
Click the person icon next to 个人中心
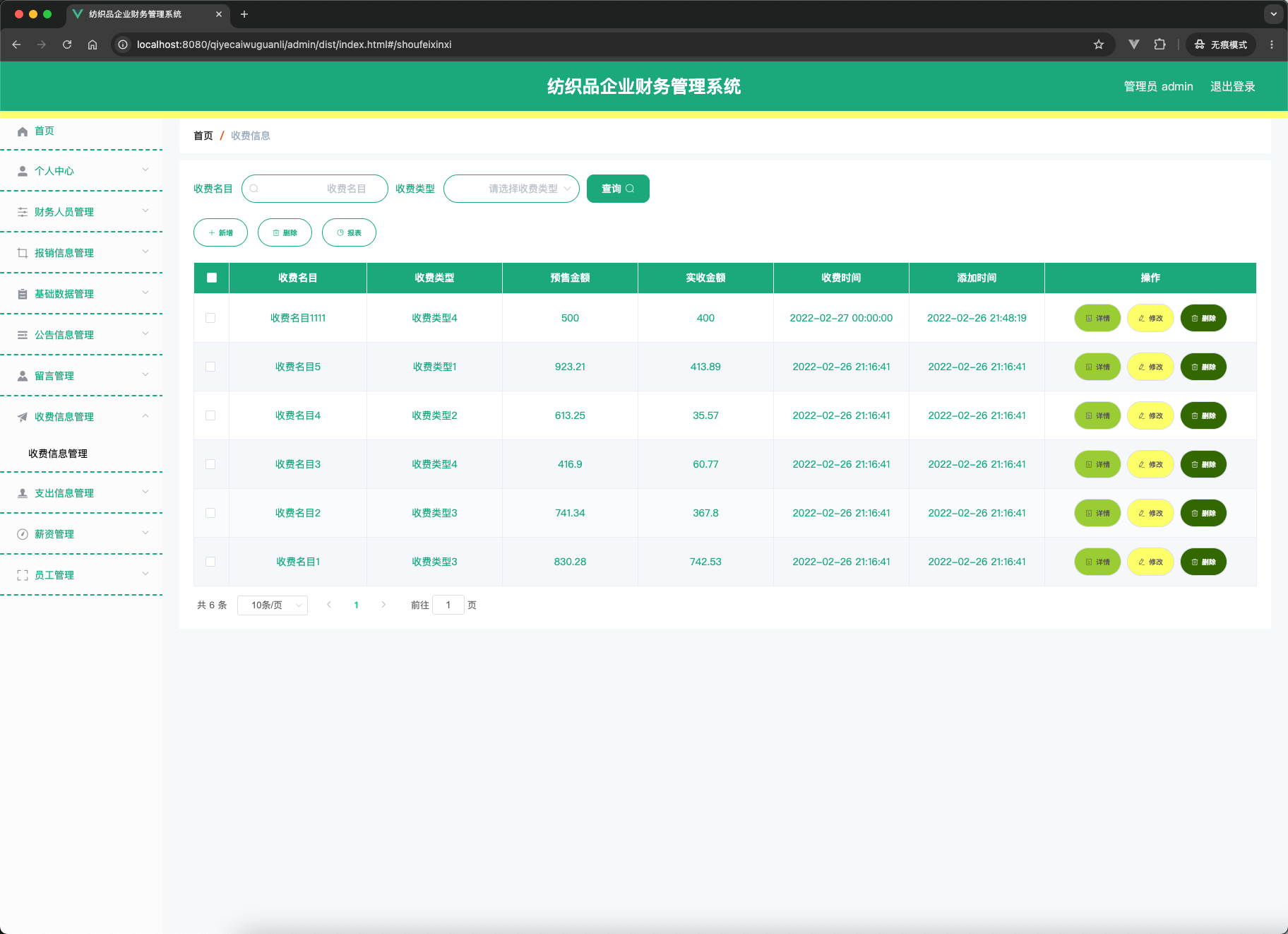click(x=23, y=171)
